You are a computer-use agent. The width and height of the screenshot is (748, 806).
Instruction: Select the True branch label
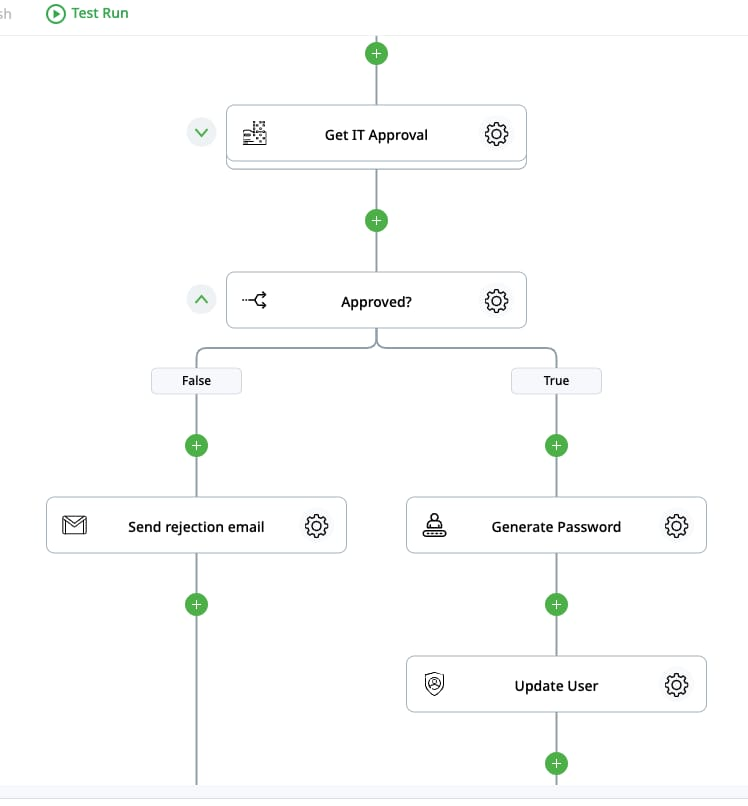(x=556, y=381)
